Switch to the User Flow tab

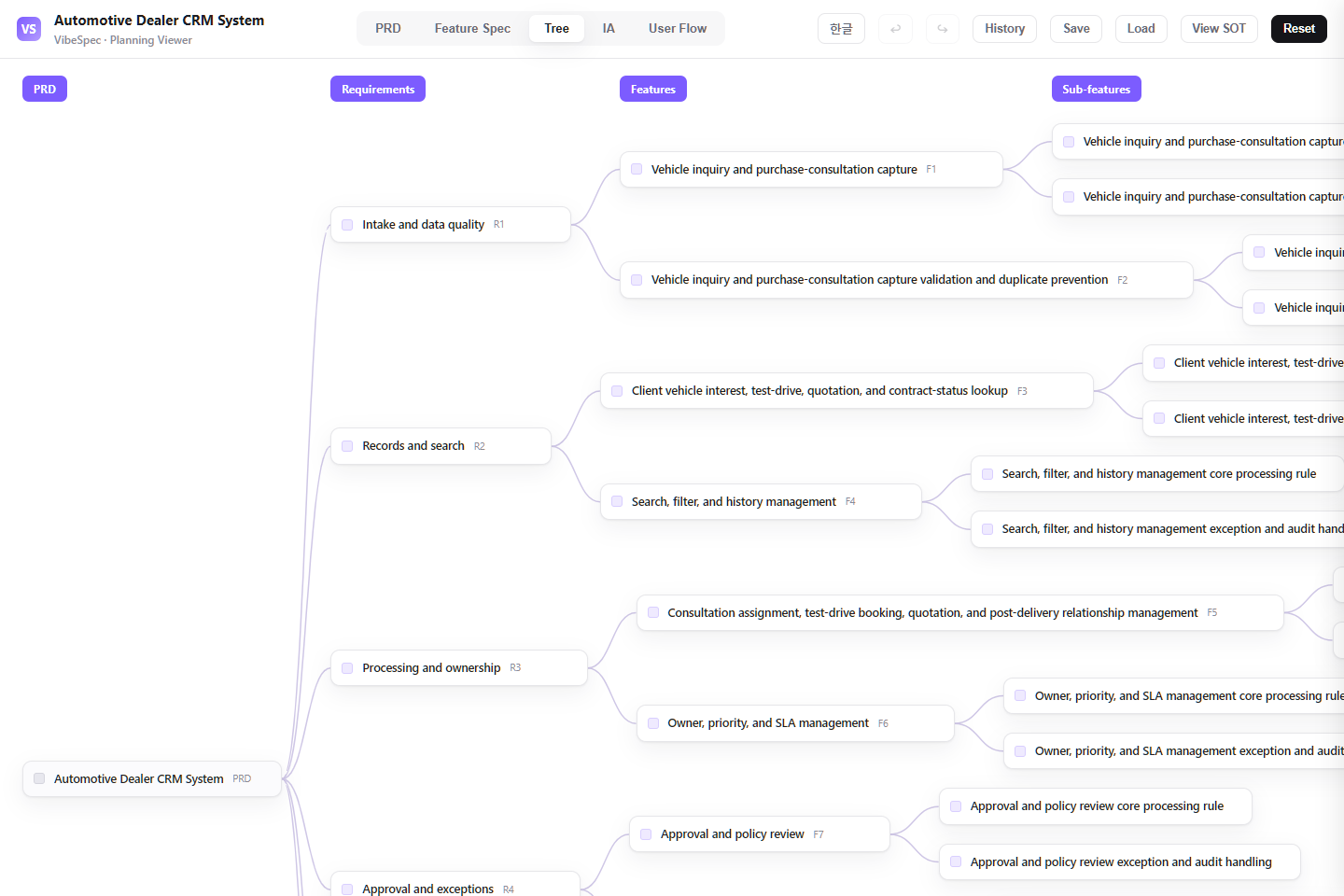(678, 29)
